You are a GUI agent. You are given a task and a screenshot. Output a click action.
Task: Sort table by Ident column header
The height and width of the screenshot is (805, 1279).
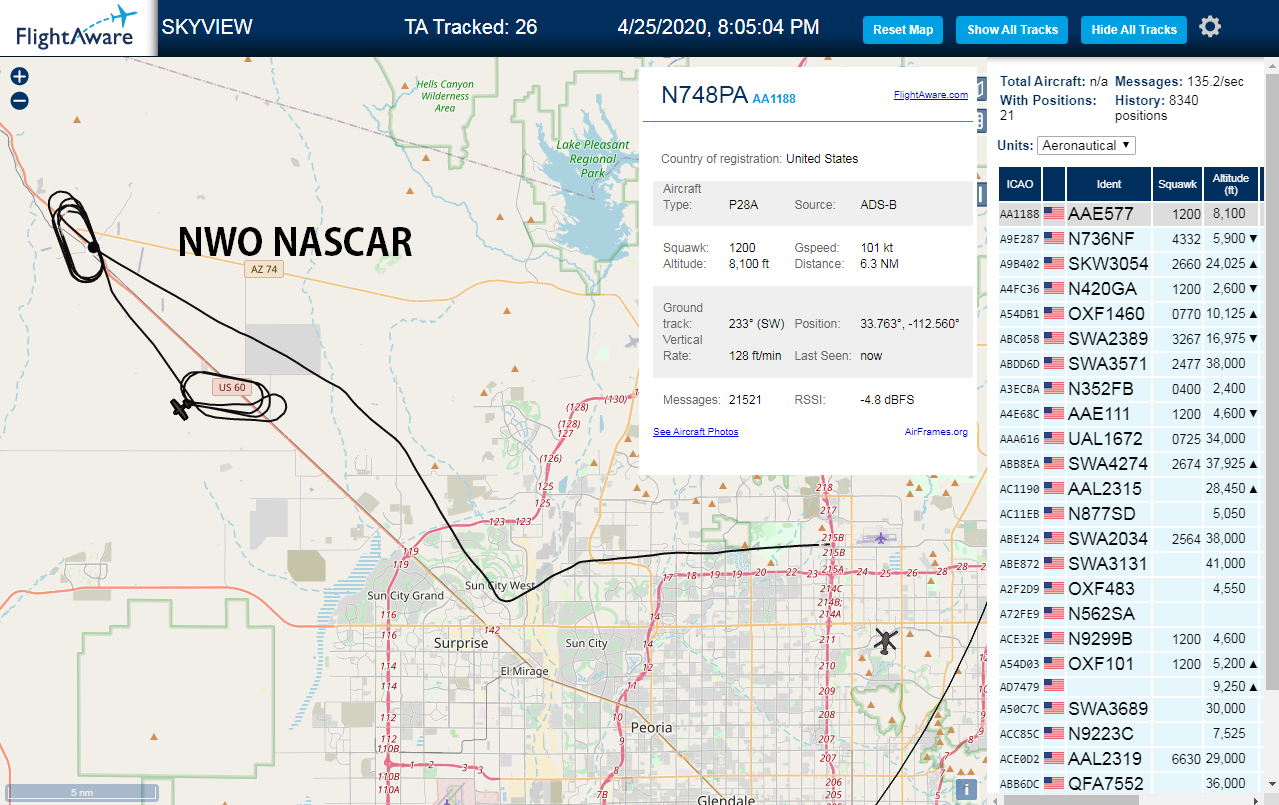pos(1109,184)
